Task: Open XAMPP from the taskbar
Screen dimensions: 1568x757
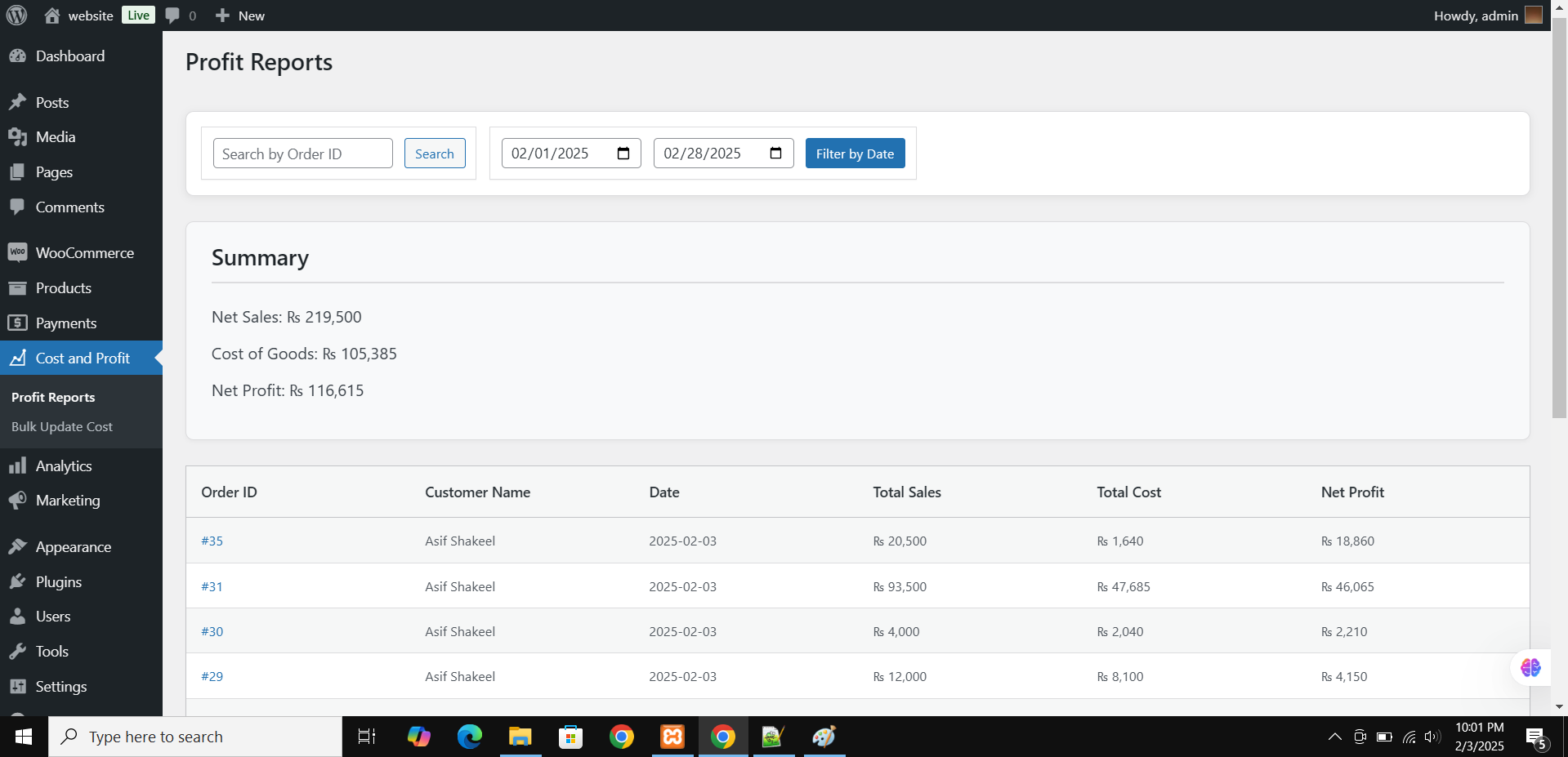Action: [672, 737]
